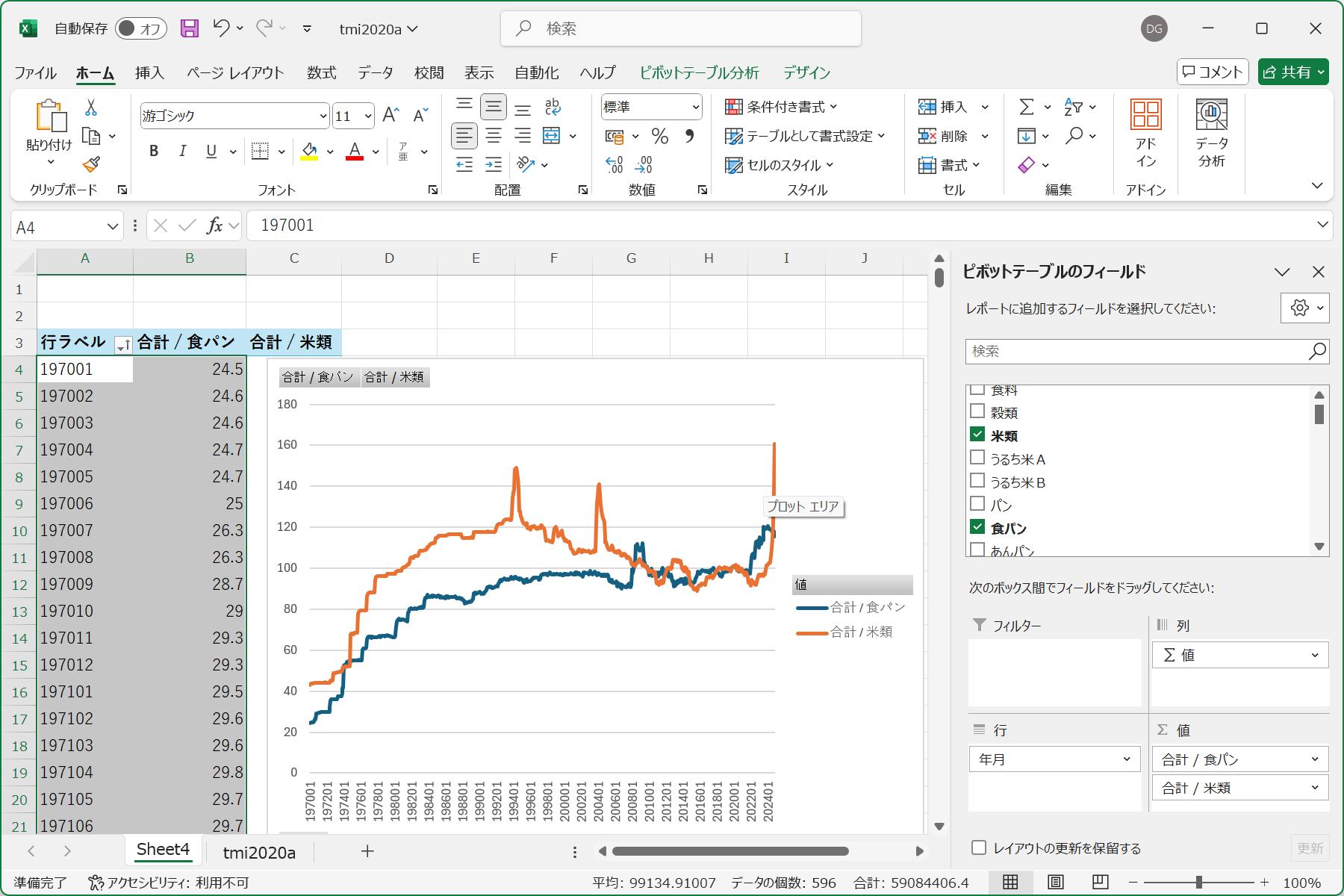Open the ファイル menu

coord(35,72)
